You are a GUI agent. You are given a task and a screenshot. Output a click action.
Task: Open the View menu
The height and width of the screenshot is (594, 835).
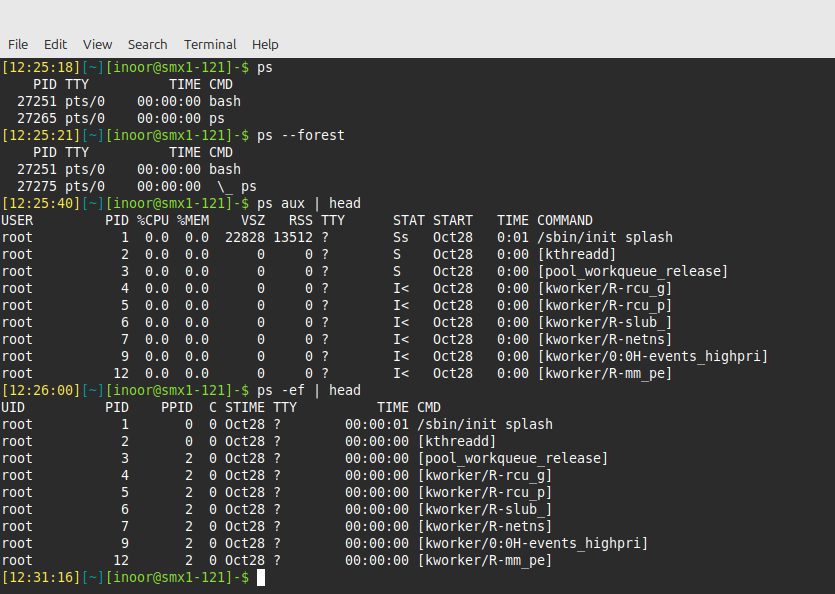[97, 44]
